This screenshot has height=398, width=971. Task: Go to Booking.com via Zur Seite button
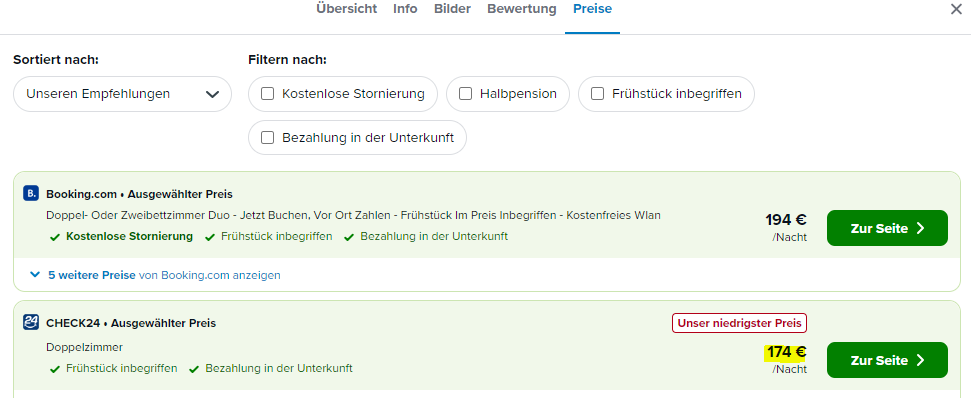pos(887,228)
